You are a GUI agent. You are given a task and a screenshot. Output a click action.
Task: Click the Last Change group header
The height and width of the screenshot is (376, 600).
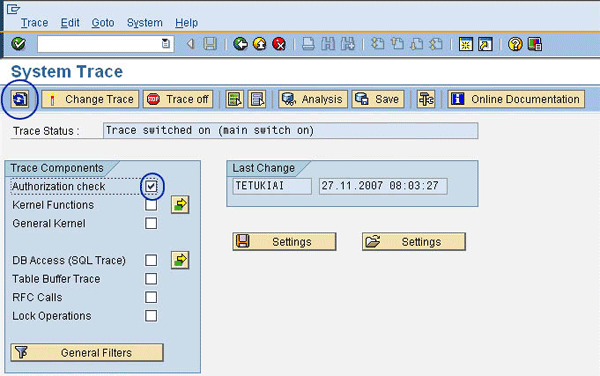[x=264, y=168]
